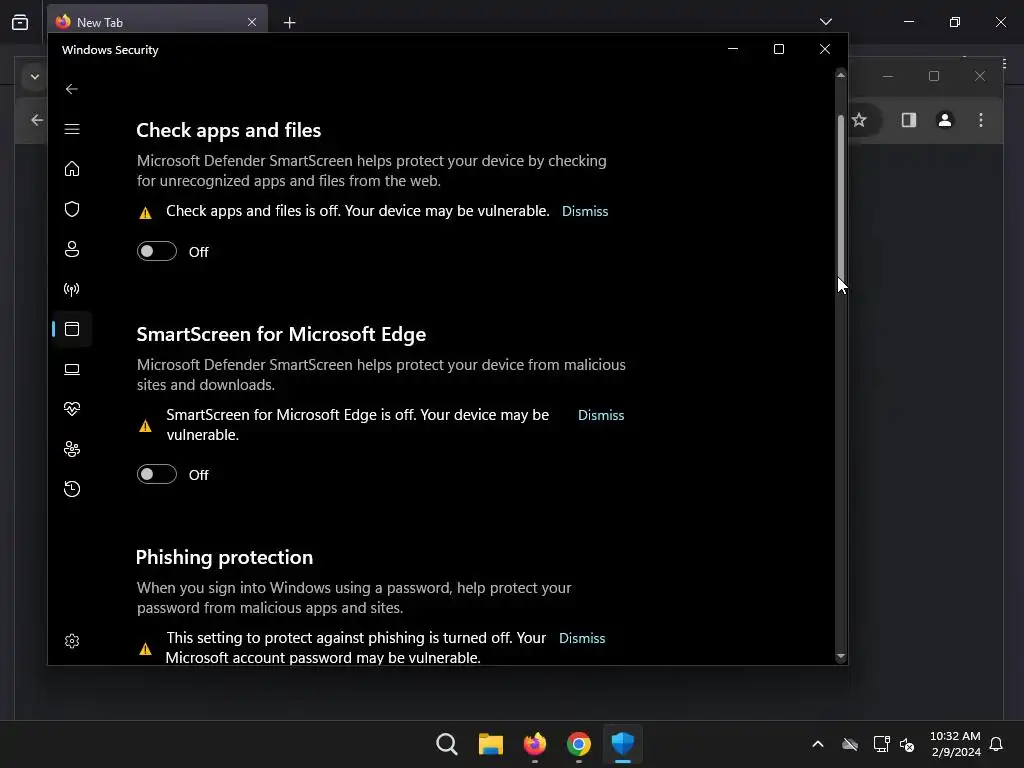Open the Windows Security hamburger navigation menu

[x=72, y=129]
